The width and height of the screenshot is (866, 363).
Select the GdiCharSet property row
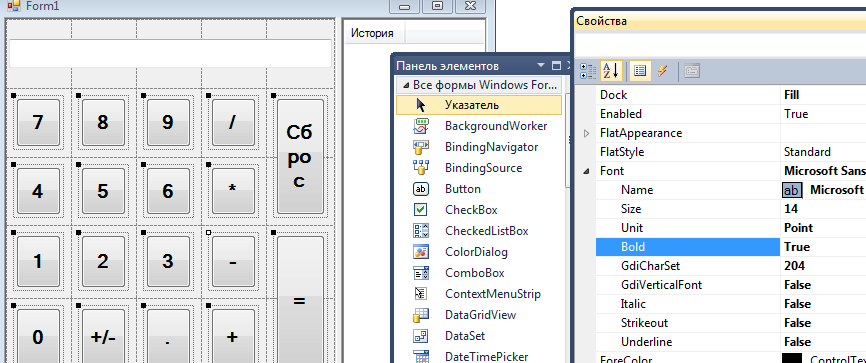(x=731, y=266)
